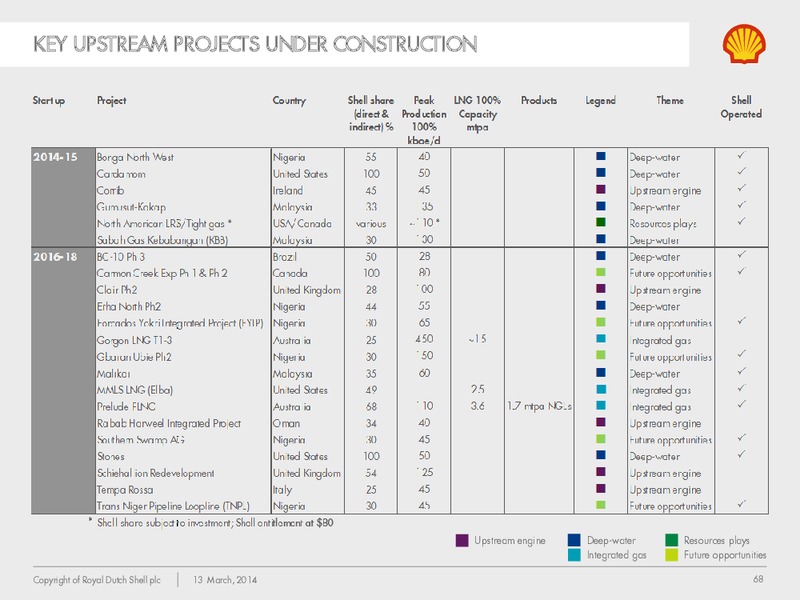Image resolution: width=800 pixels, height=600 pixels.
Task: Click the green legend square in North American LRS row
Action: [x=601, y=222]
